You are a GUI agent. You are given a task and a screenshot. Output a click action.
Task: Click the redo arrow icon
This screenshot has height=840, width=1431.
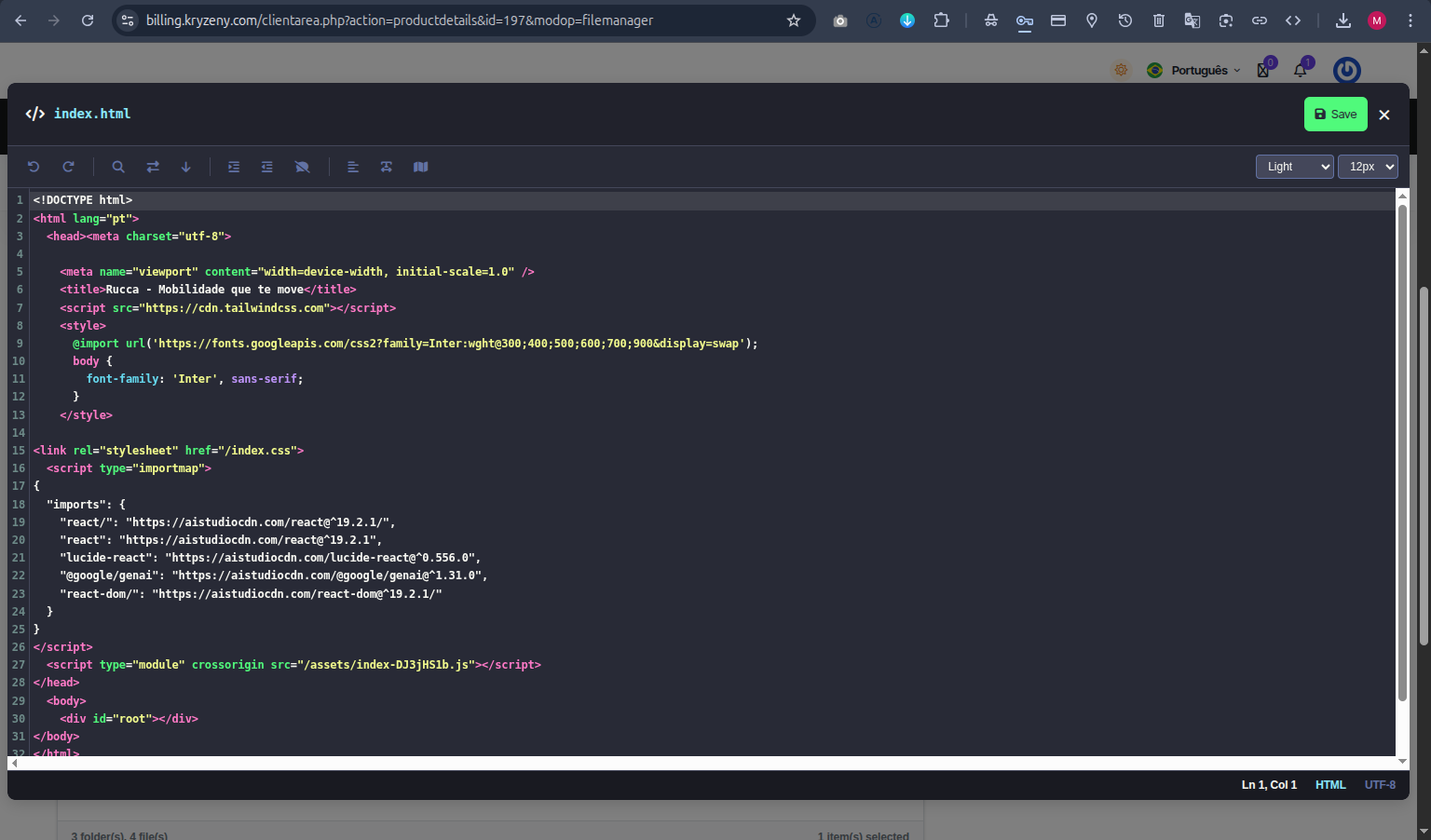(x=68, y=167)
